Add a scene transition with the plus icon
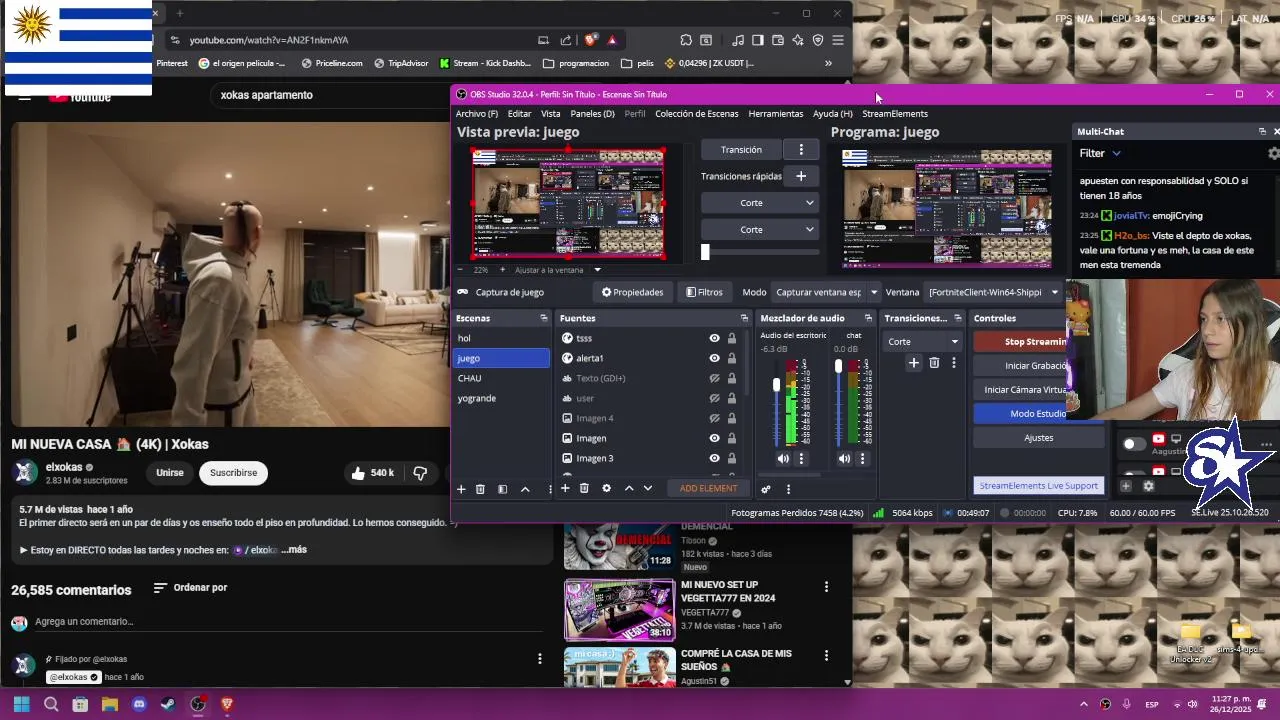Image resolution: width=1280 pixels, height=720 pixels. [x=913, y=363]
